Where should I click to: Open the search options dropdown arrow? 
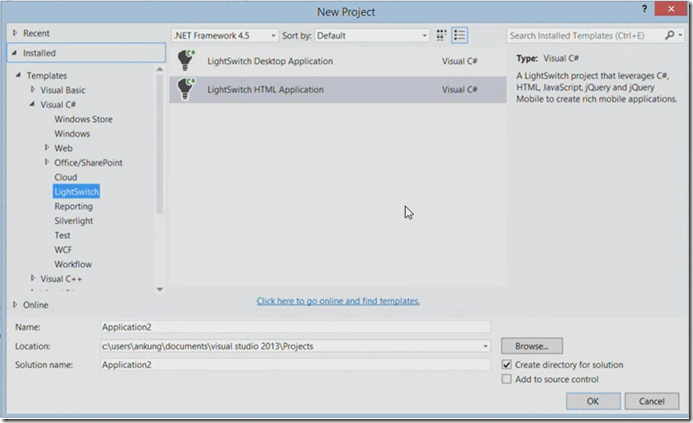click(680, 35)
